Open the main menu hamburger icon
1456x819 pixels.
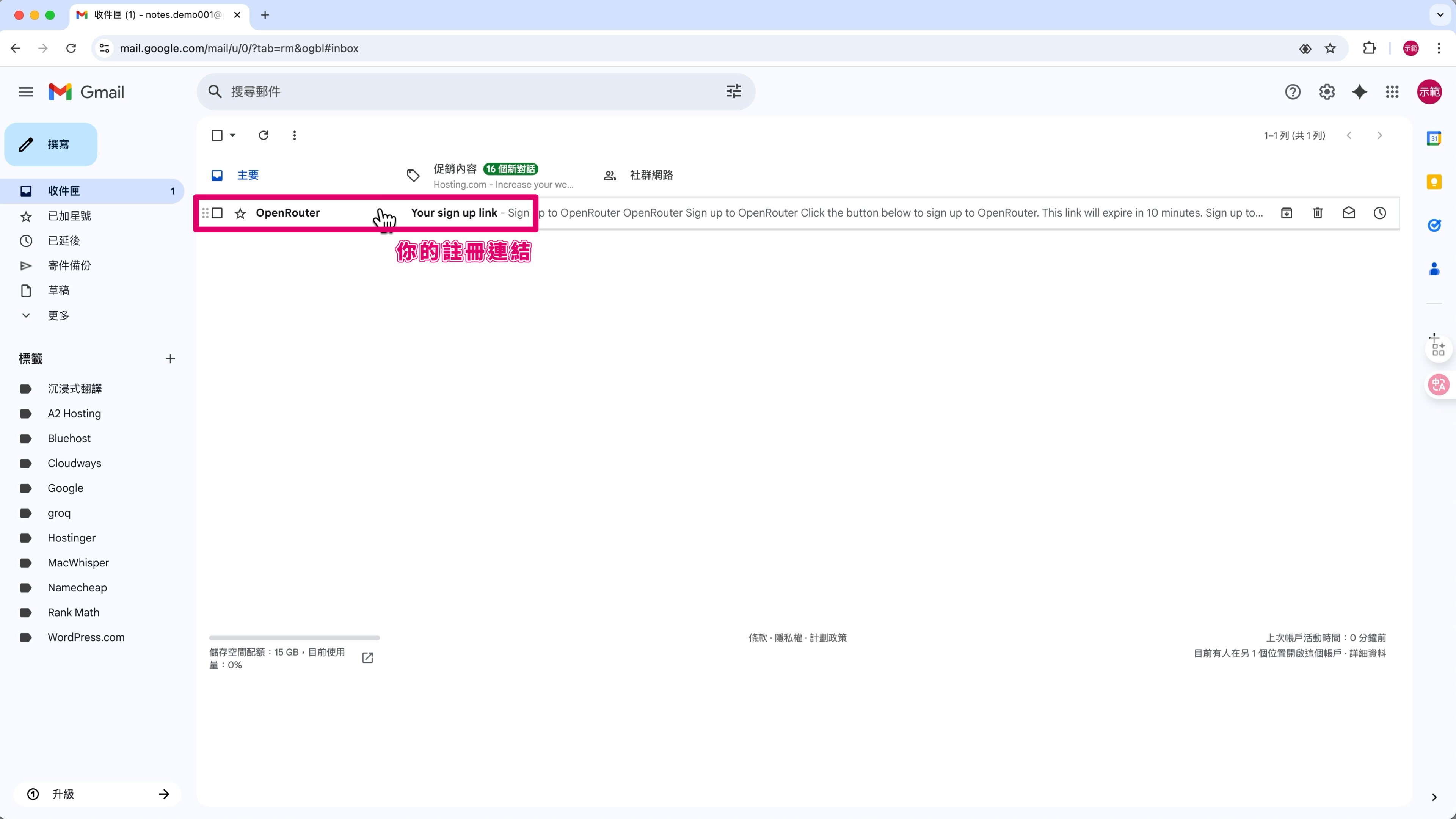(x=26, y=91)
